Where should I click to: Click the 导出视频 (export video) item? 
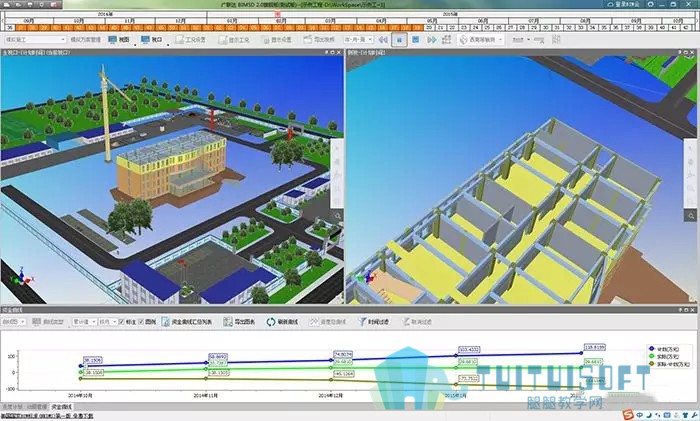coord(319,40)
